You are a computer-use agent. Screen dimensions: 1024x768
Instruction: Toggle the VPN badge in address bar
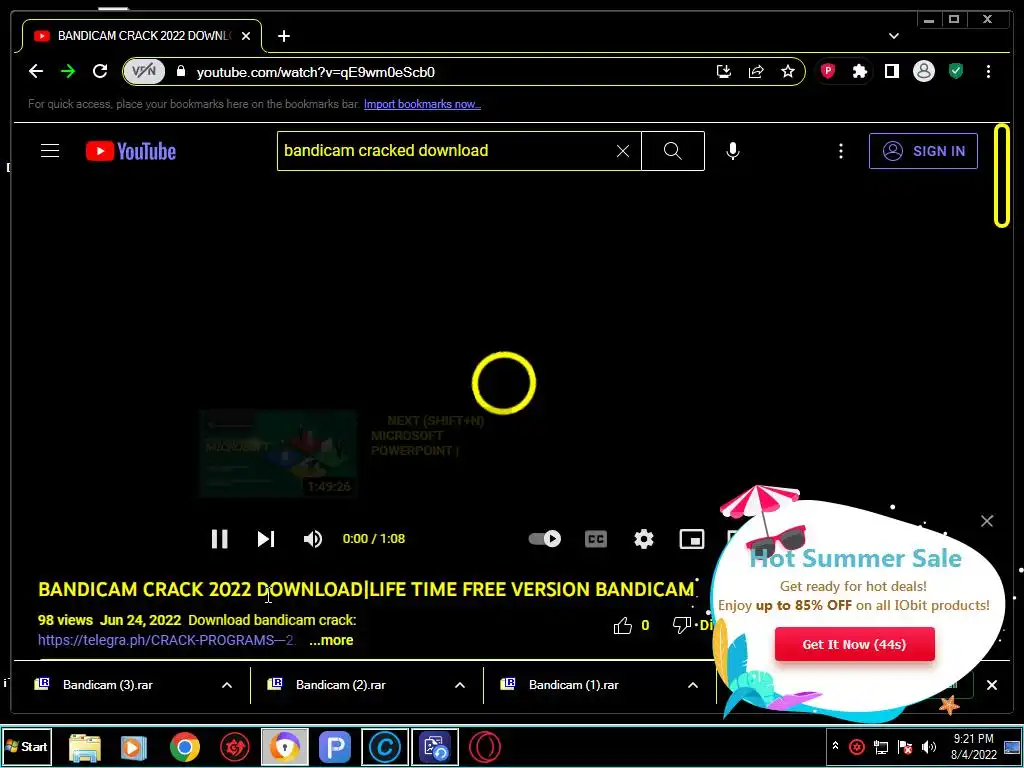pos(144,71)
